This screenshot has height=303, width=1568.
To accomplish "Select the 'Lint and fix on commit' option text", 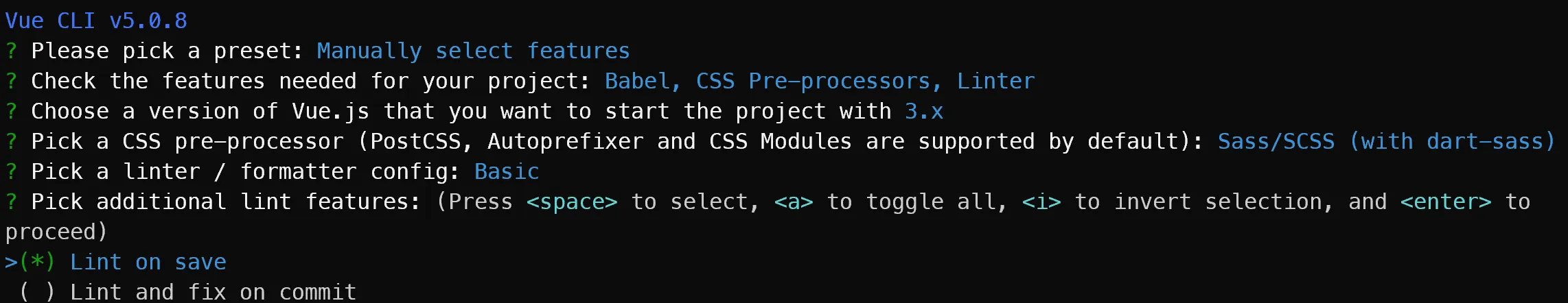I will coord(213,293).
